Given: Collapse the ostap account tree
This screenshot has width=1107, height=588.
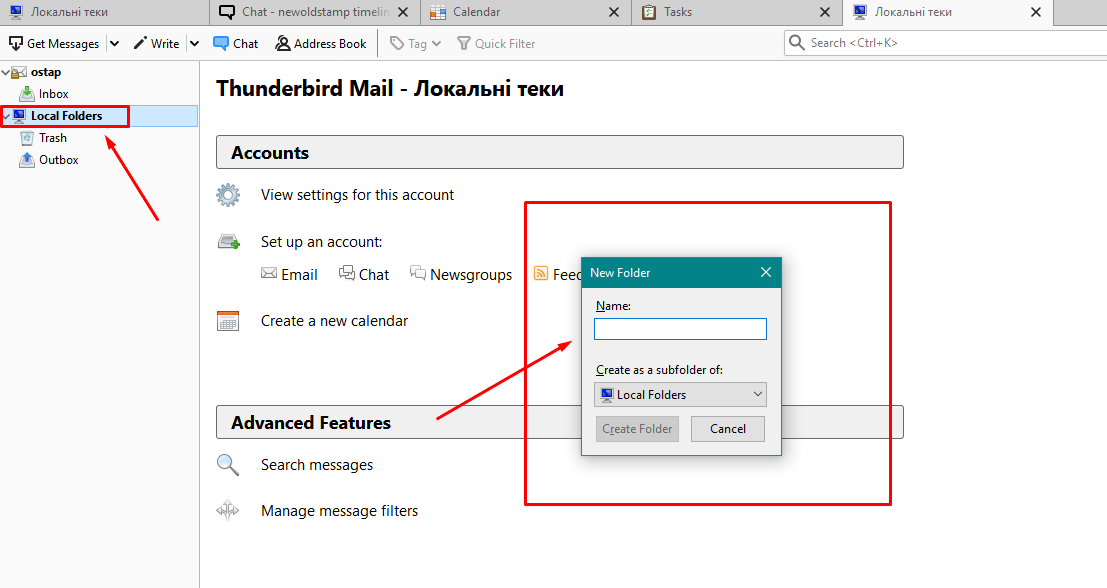Looking at the screenshot, I should pos(6,72).
